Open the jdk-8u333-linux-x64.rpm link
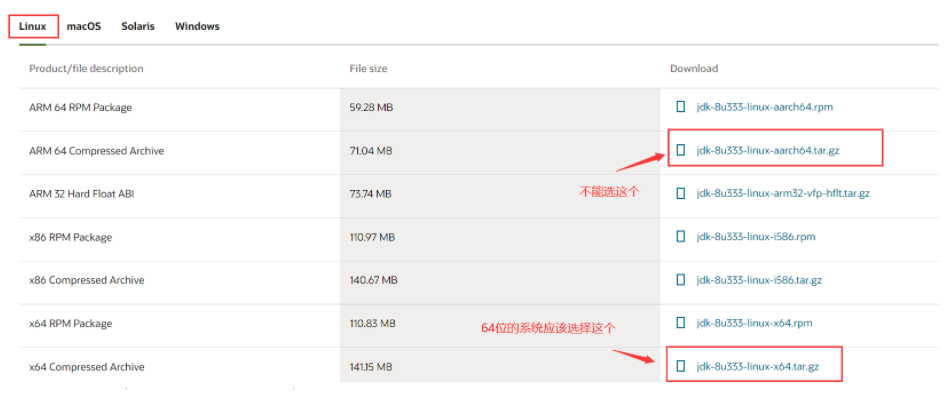 754,323
